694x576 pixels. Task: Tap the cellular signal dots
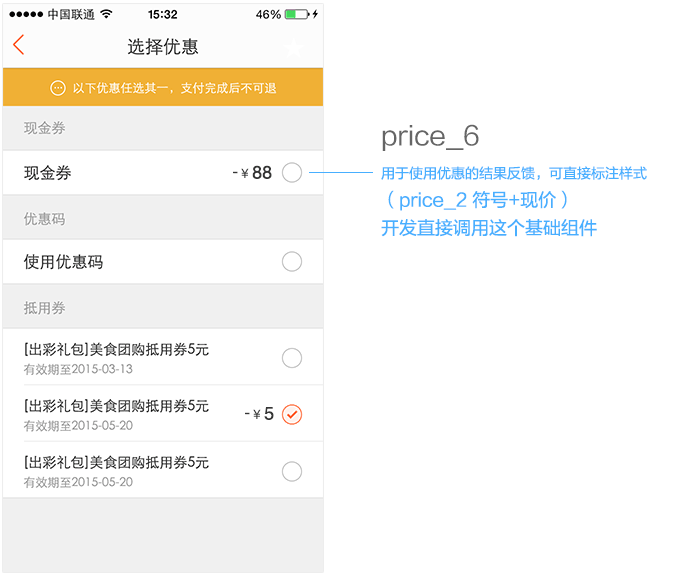pos(26,15)
